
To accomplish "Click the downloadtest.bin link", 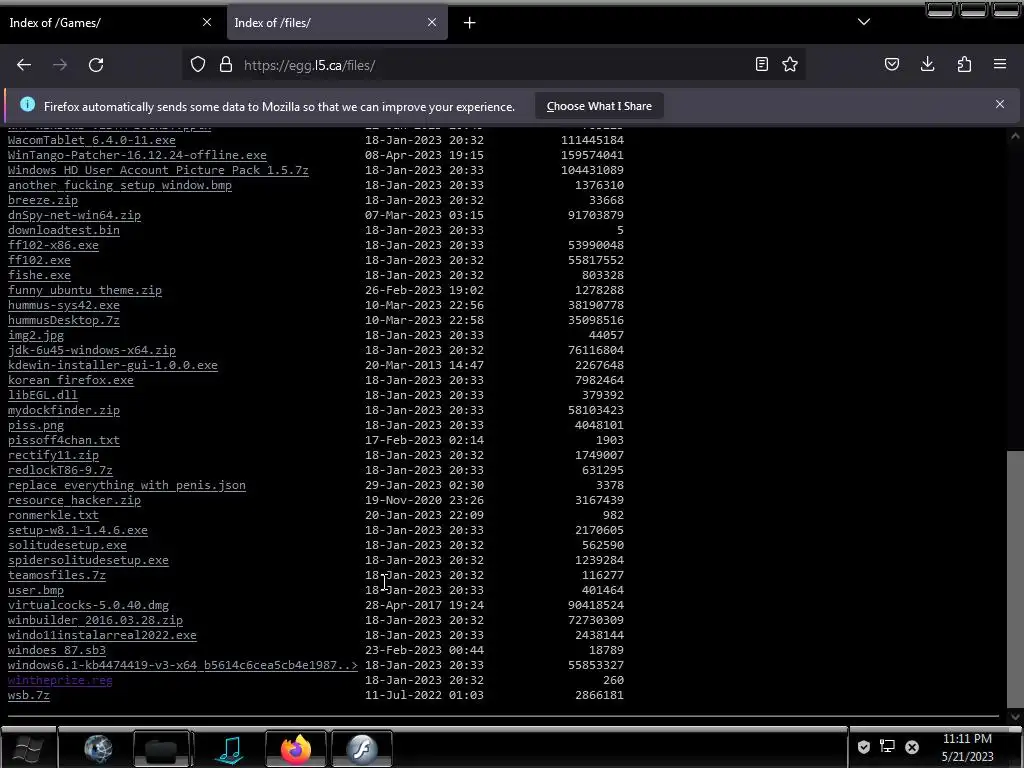I will click(64, 230).
